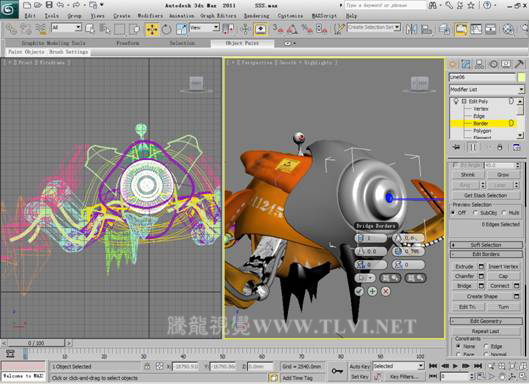Select the SubObj preview selection radio
Image resolution: width=529 pixels, height=384 pixels.
pyautogui.click(x=475, y=213)
